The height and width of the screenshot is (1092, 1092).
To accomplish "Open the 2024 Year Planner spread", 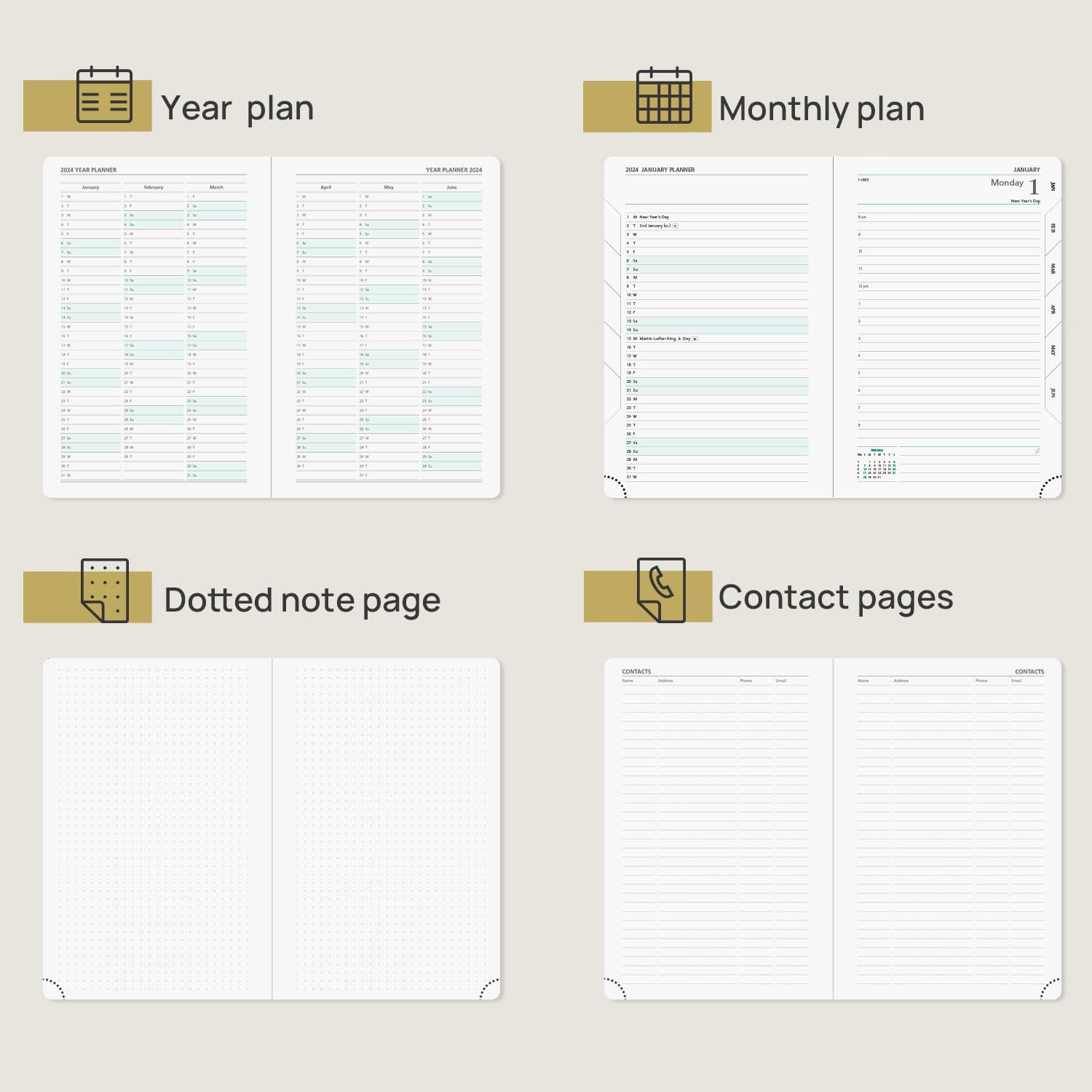I will coord(272,327).
